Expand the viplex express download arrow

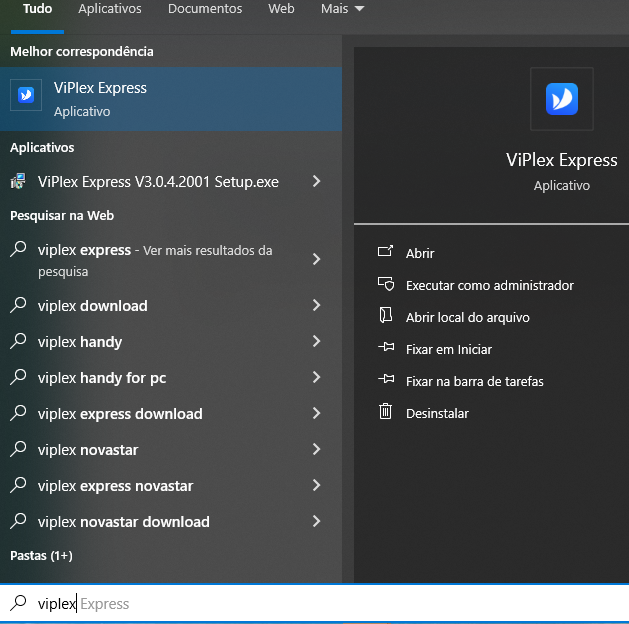click(317, 413)
